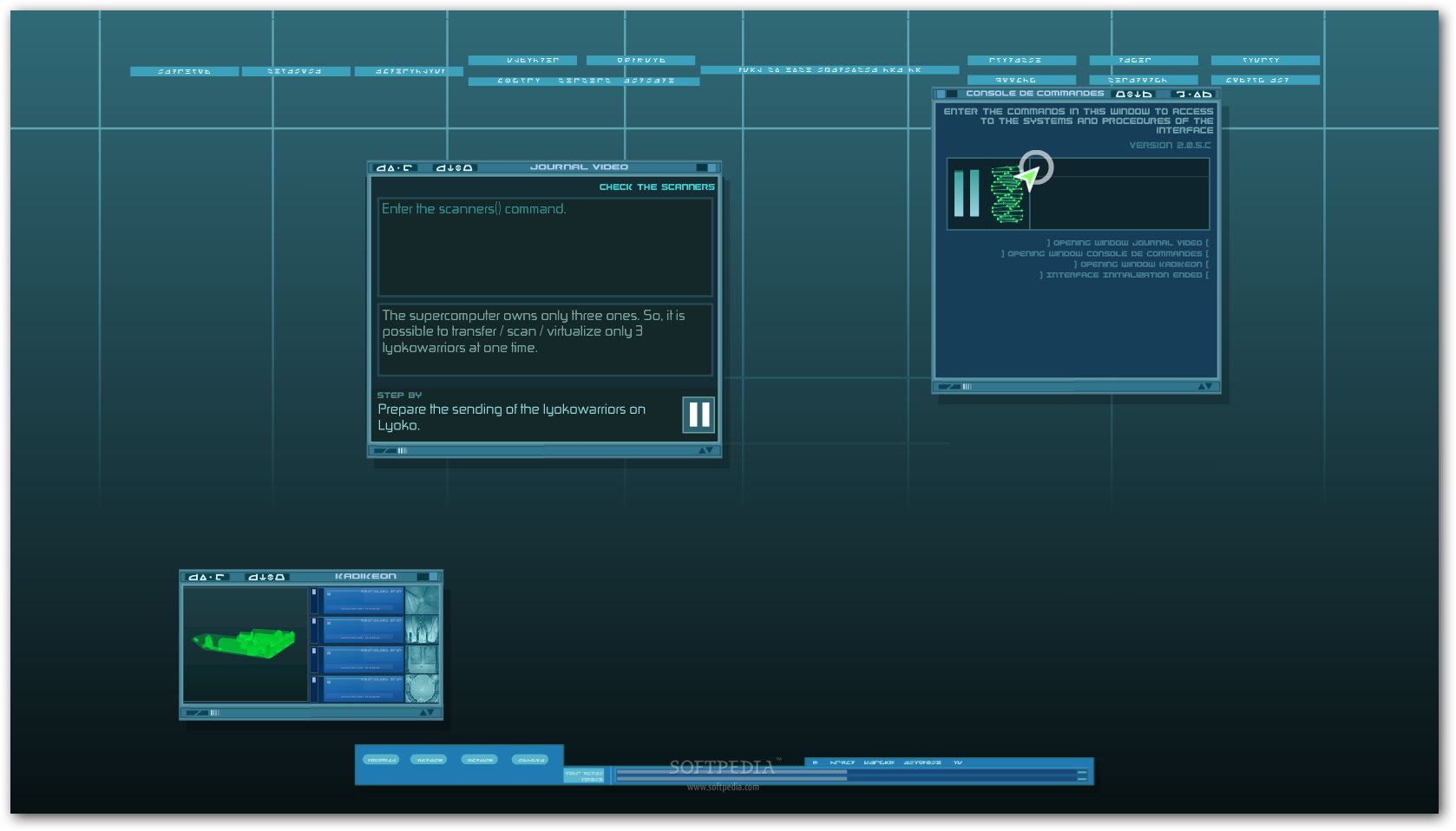1456x831 pixels.
Task: Focus the Console de Commandes command input
Action: tap(1119, 193)
